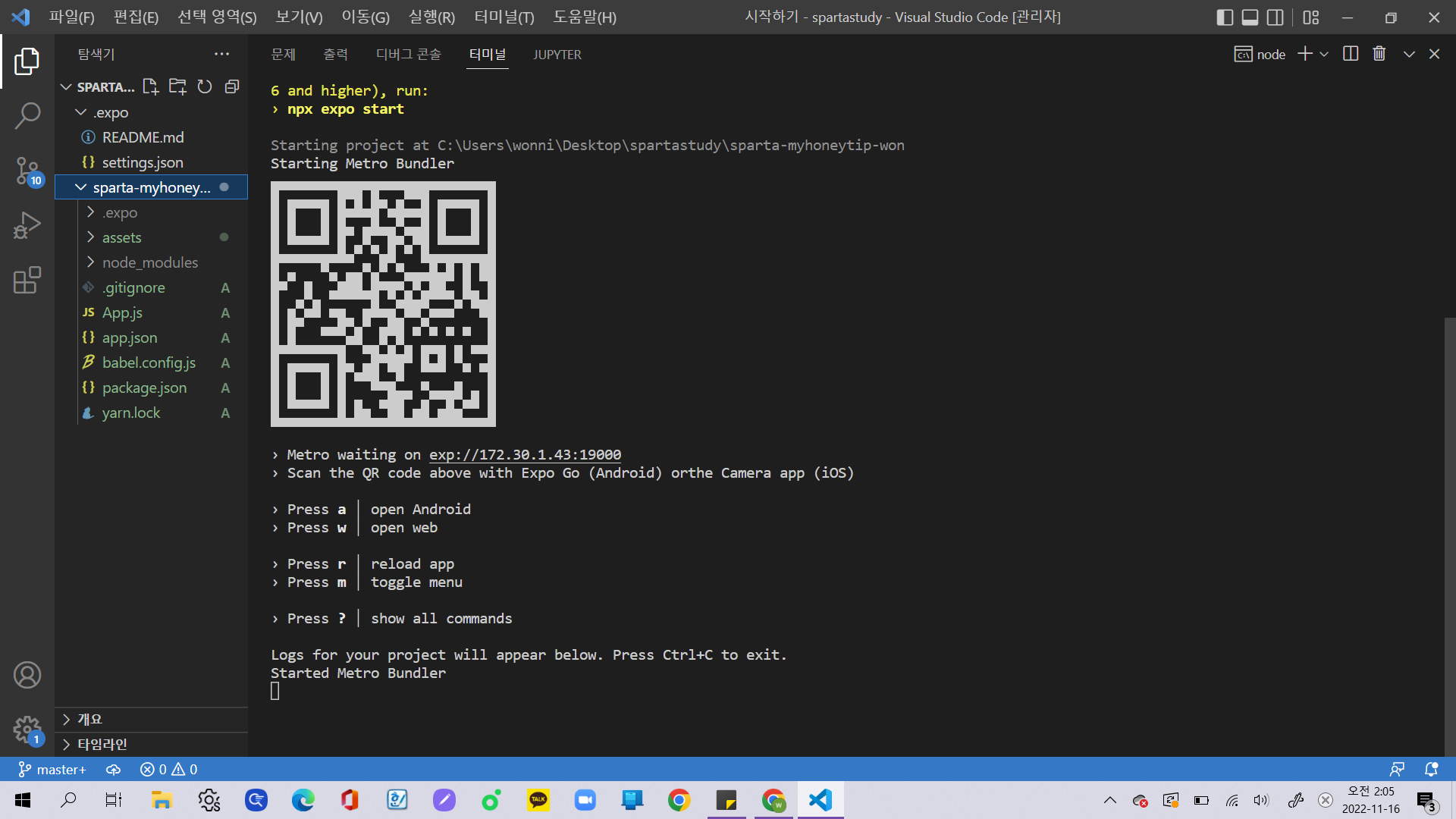The width and height of the screenshot is (1456, 819).
Task: Create a new file in explorer
Action: pos(151,86)
